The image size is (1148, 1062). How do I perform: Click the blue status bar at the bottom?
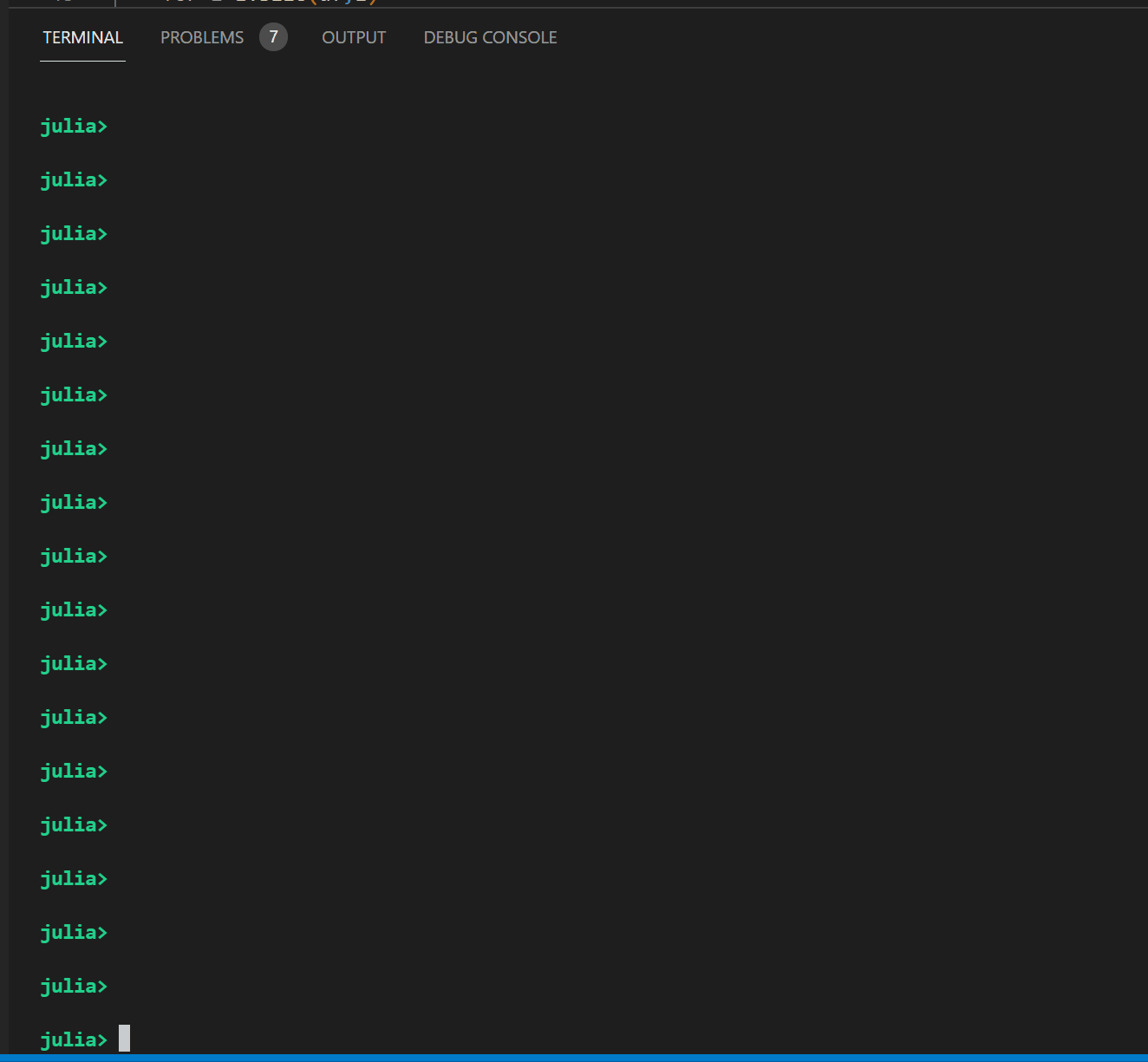(x=572, y=1057)
